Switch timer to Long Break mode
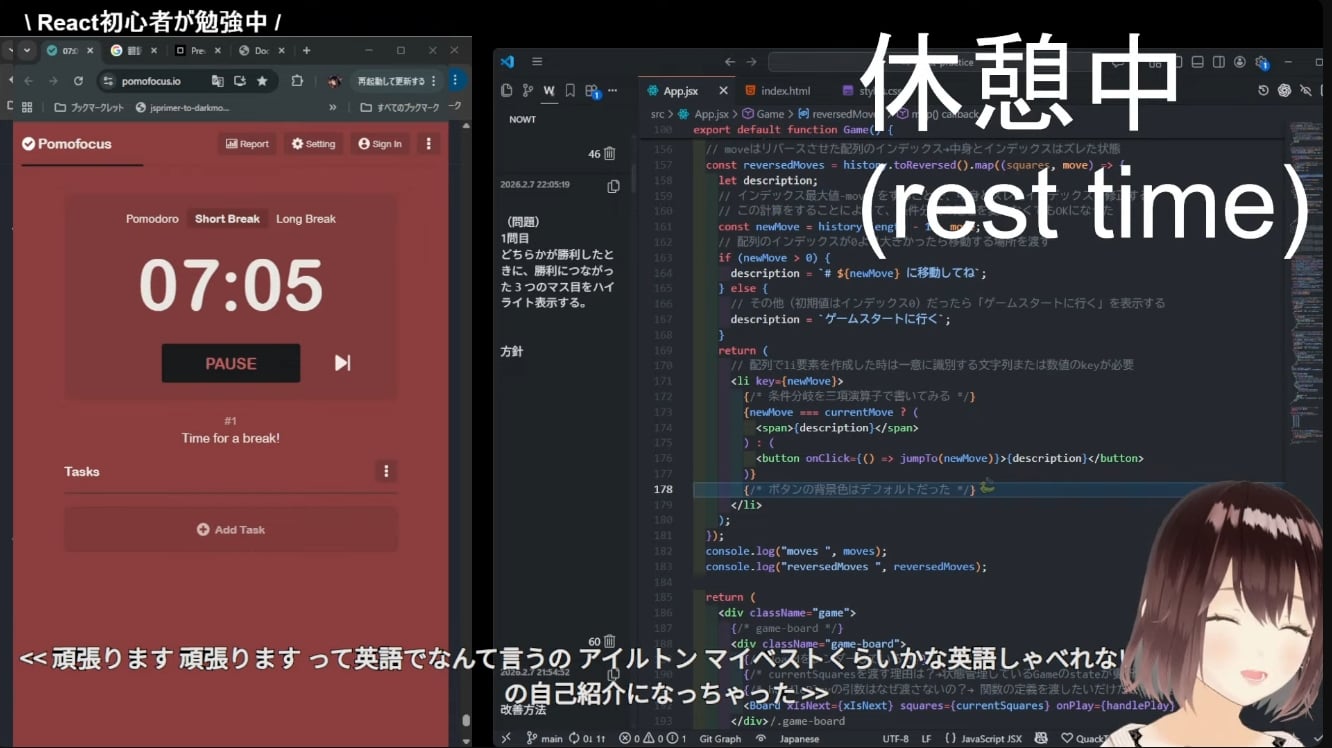This screenshot has width=1332, height=748. [x=306, y=219]
